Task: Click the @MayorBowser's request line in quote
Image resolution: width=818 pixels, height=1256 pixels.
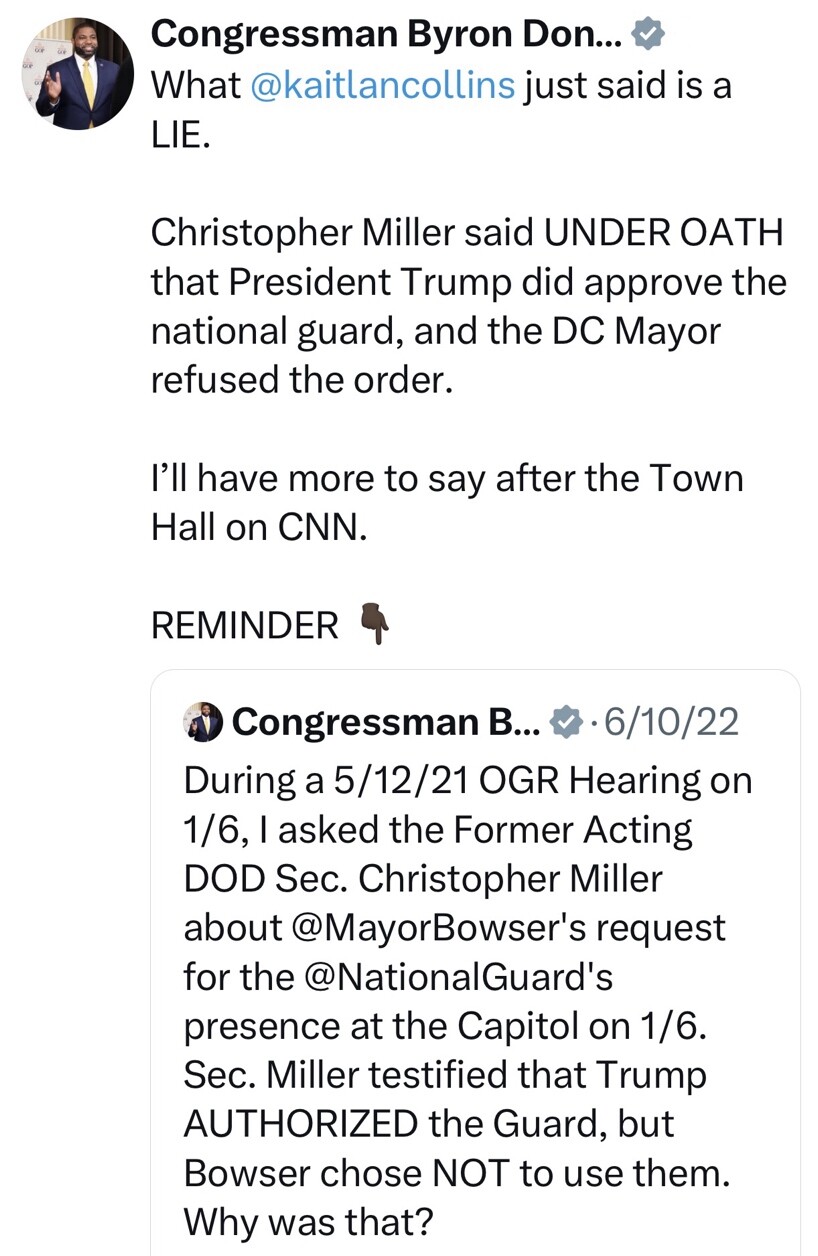Action: click(454, 928)
